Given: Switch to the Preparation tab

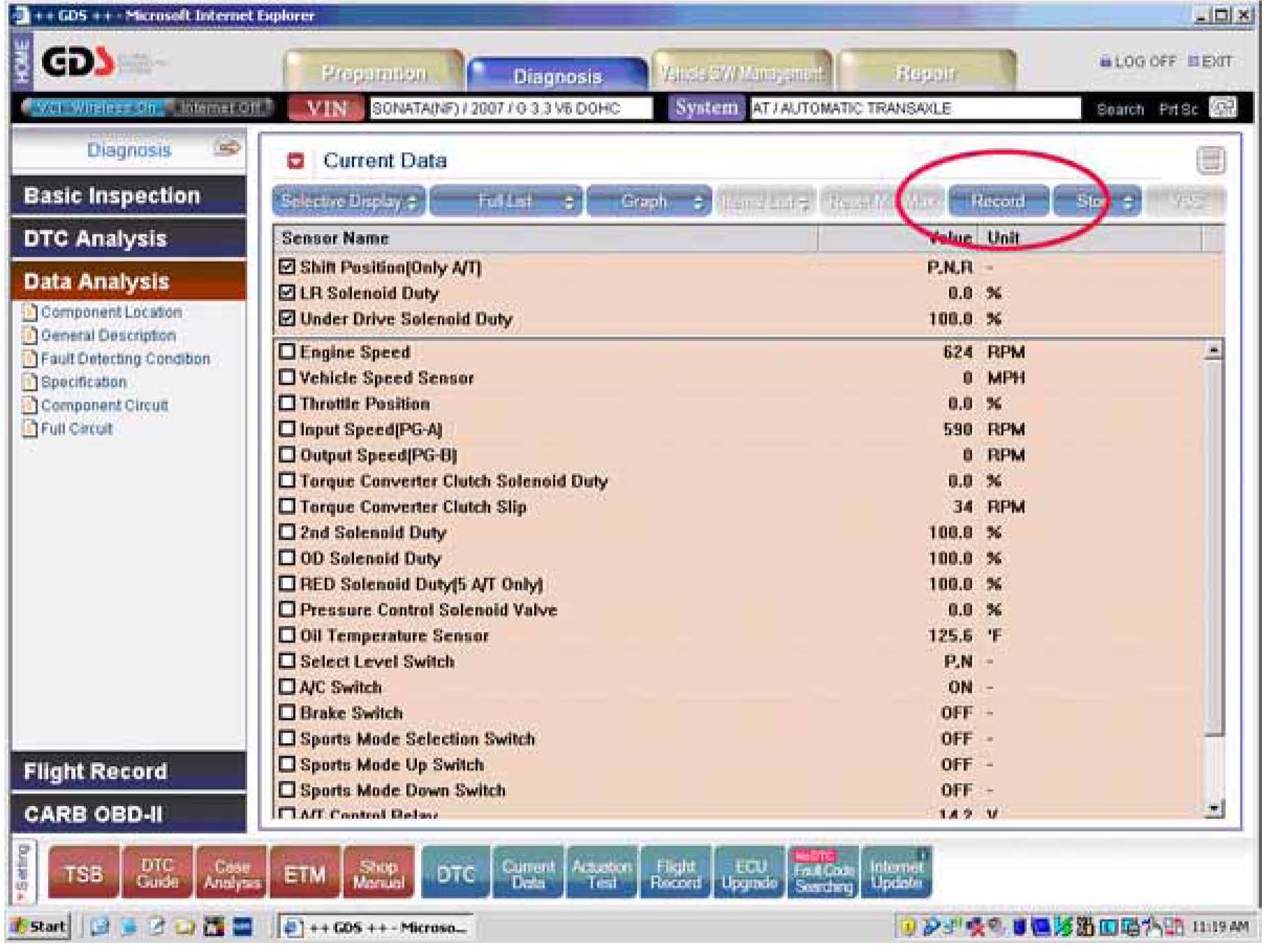Looking at the screenshot, I should [374, 73].
